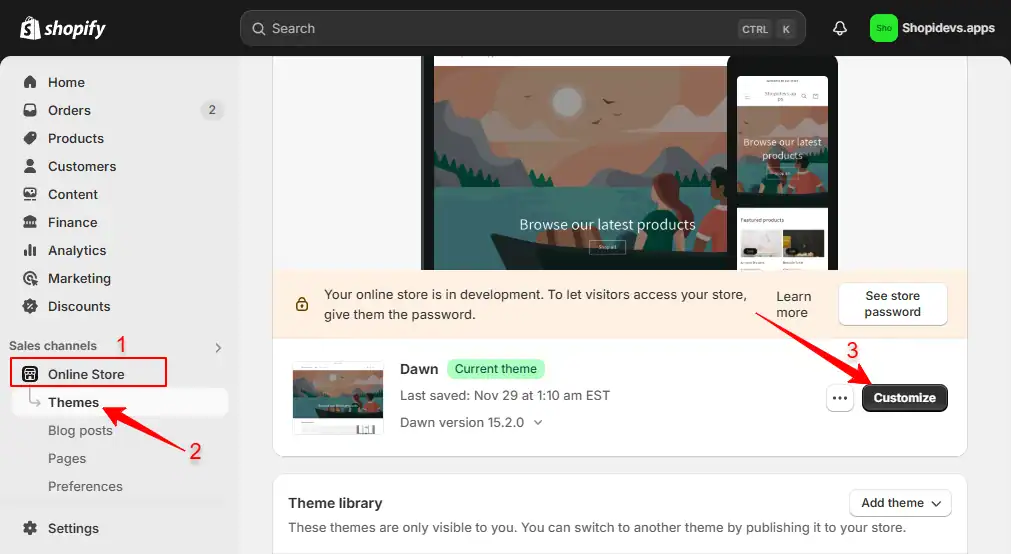Image resolution: width=1011 pixels, height=554 pixels.
Task: Focus the Search input field
Action: coord(522,28)
